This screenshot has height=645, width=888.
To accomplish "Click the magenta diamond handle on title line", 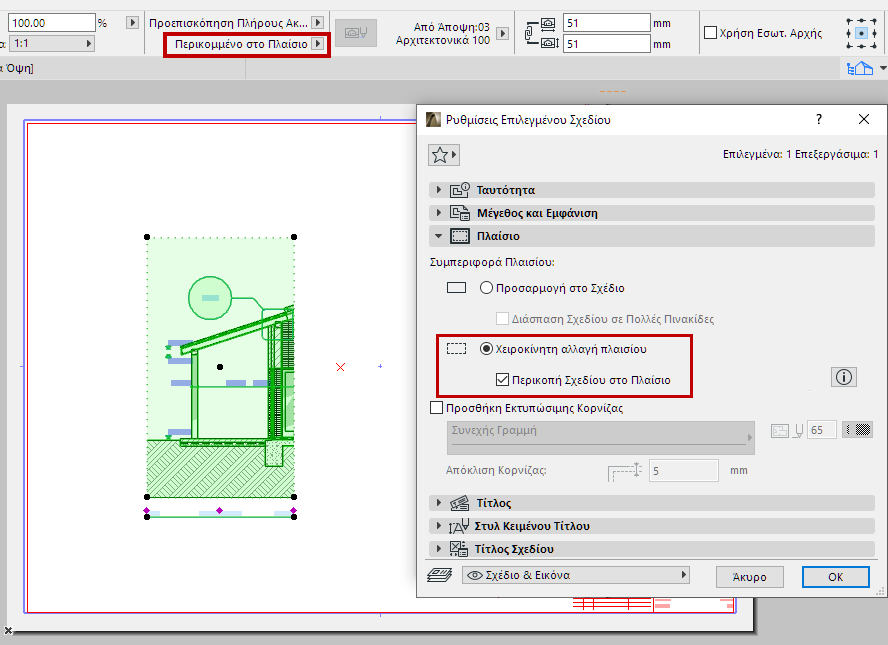I will pos(220,511).
